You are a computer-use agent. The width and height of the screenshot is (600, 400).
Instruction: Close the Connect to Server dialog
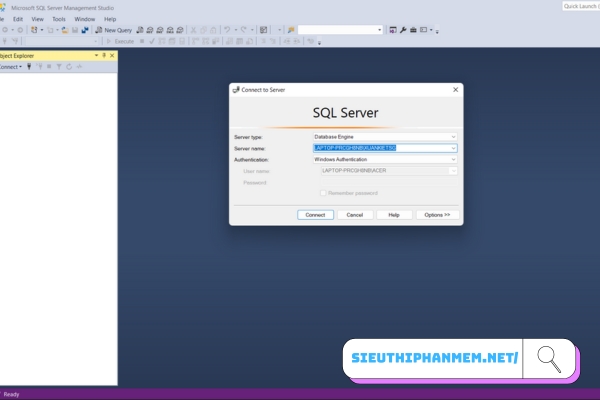(x=455, y=90)
